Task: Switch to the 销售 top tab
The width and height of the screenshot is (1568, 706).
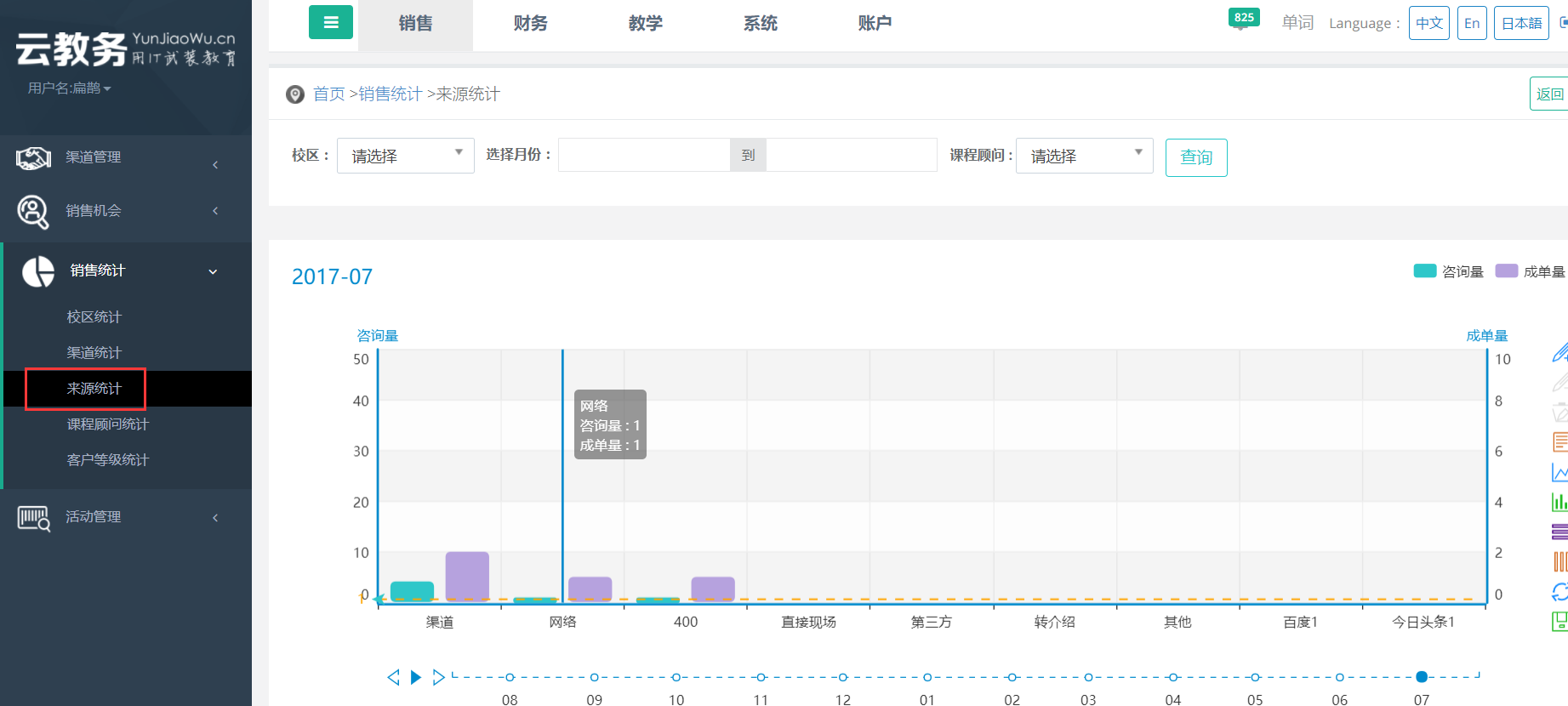Action: 415,24
